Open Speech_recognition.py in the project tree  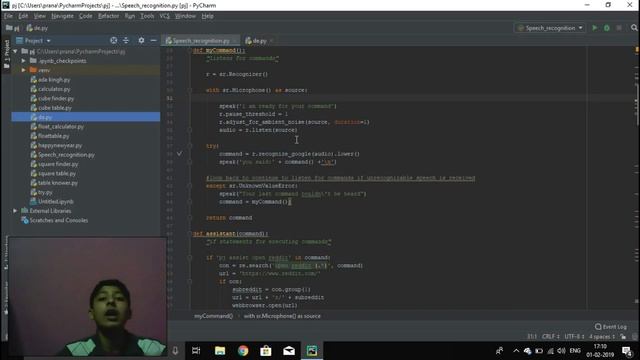[62, 155]
